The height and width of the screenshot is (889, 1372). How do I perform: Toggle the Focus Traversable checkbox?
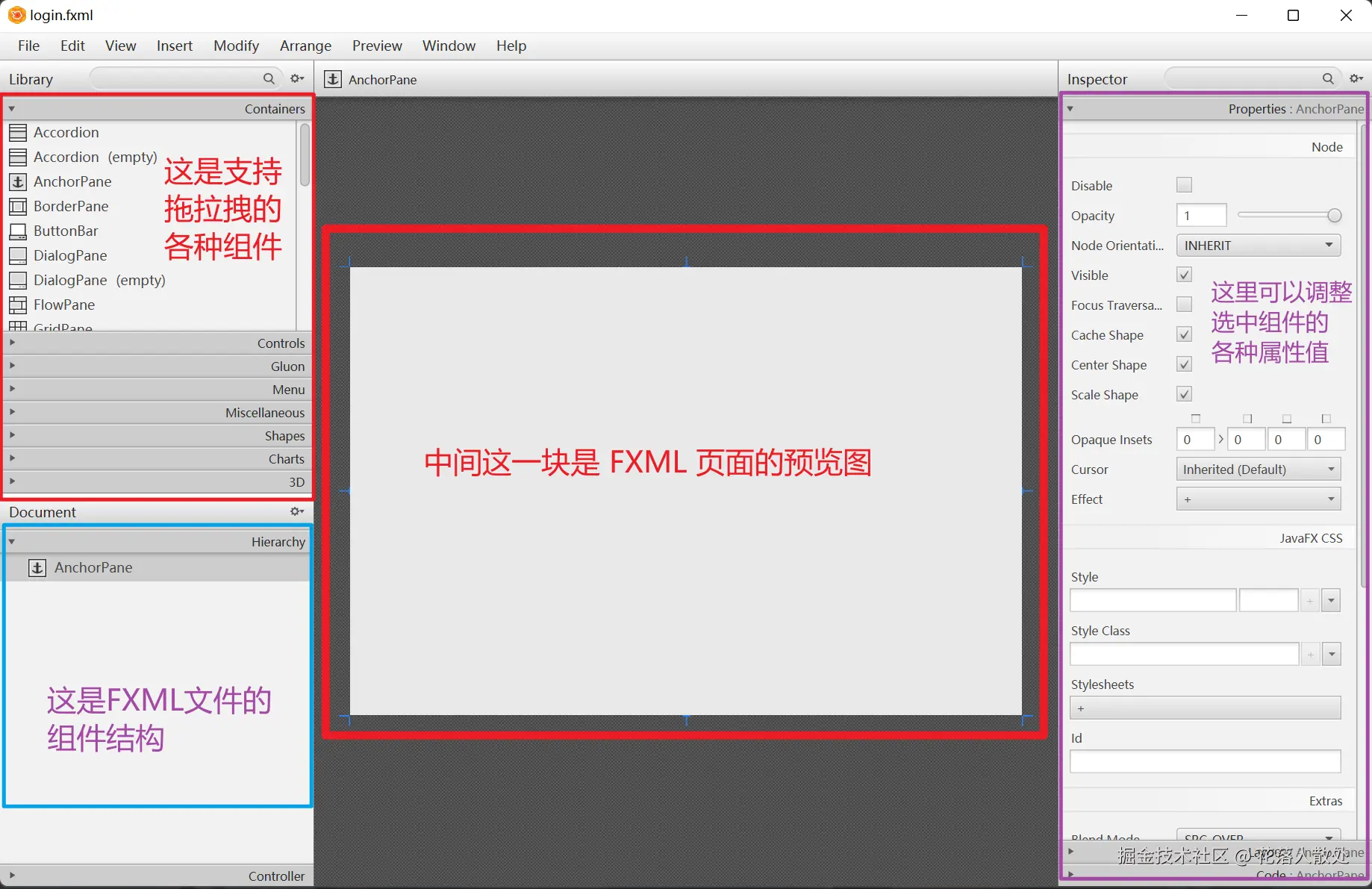pos(1184,305)
